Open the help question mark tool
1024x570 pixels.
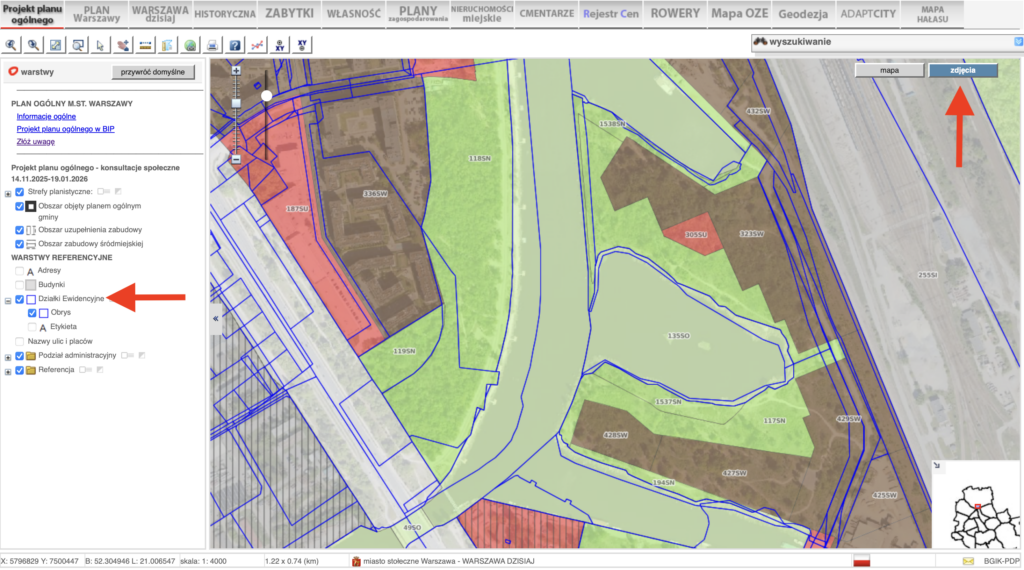coord(234,45)
